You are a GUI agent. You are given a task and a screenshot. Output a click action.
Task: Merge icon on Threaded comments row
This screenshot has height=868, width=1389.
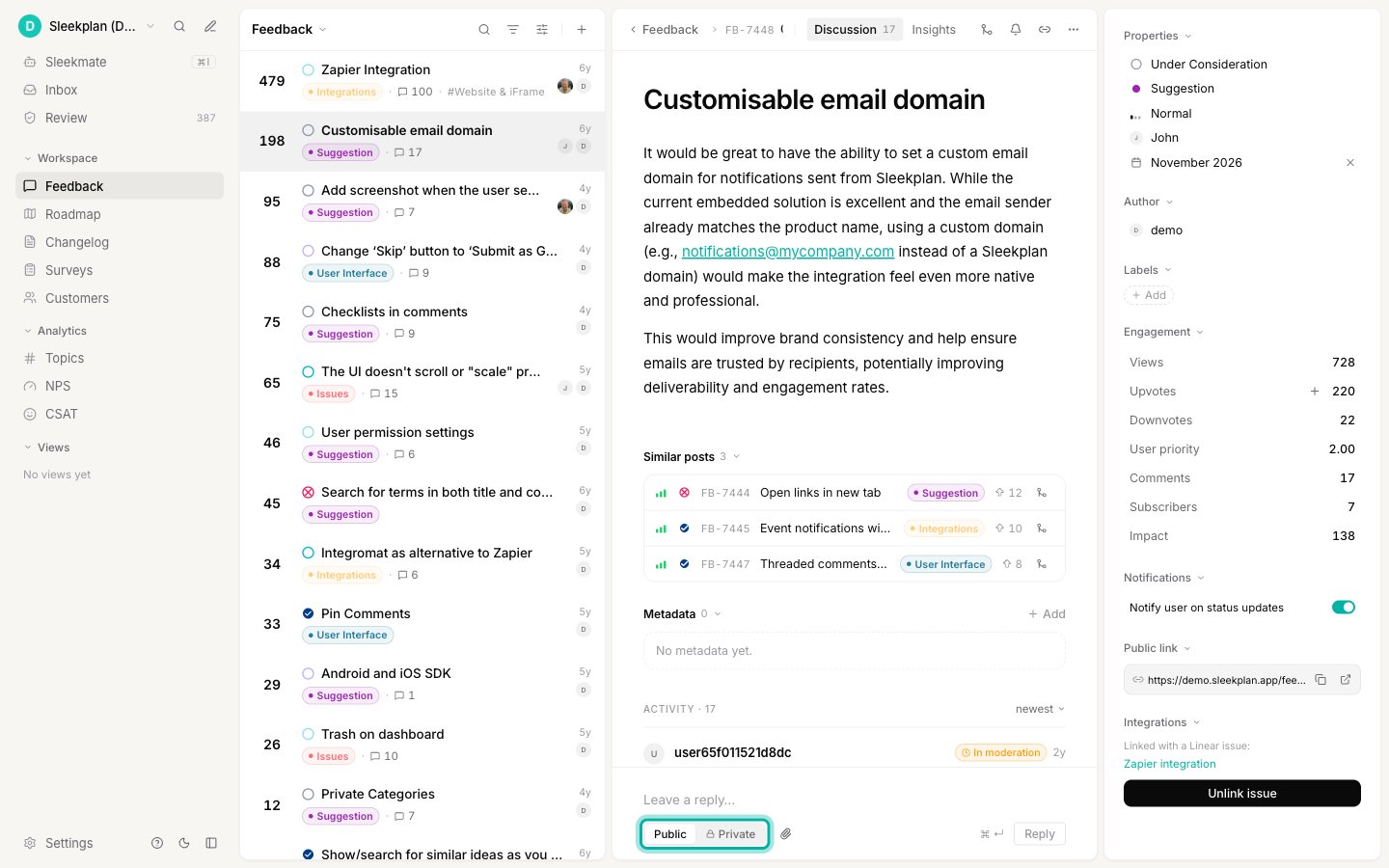point(1042,564)
